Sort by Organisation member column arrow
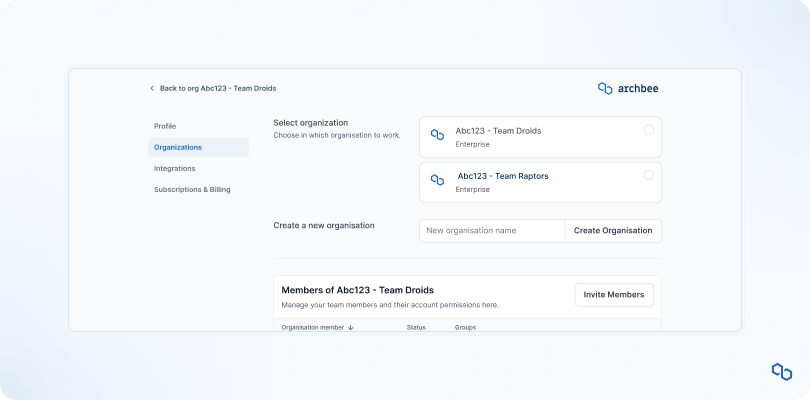810x400 pixels. point(351,328)
